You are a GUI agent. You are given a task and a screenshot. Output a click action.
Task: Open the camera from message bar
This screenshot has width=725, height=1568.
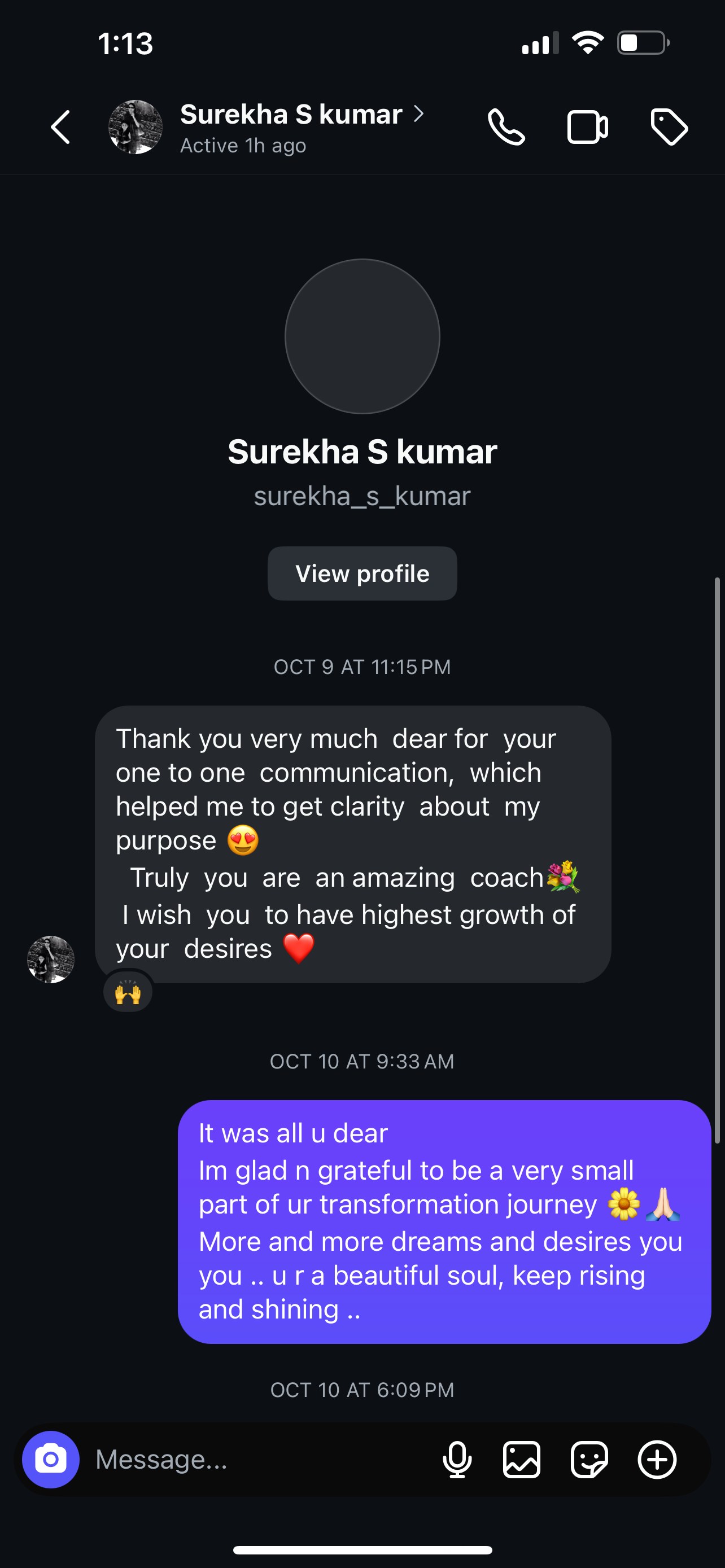coord(50,1459)
